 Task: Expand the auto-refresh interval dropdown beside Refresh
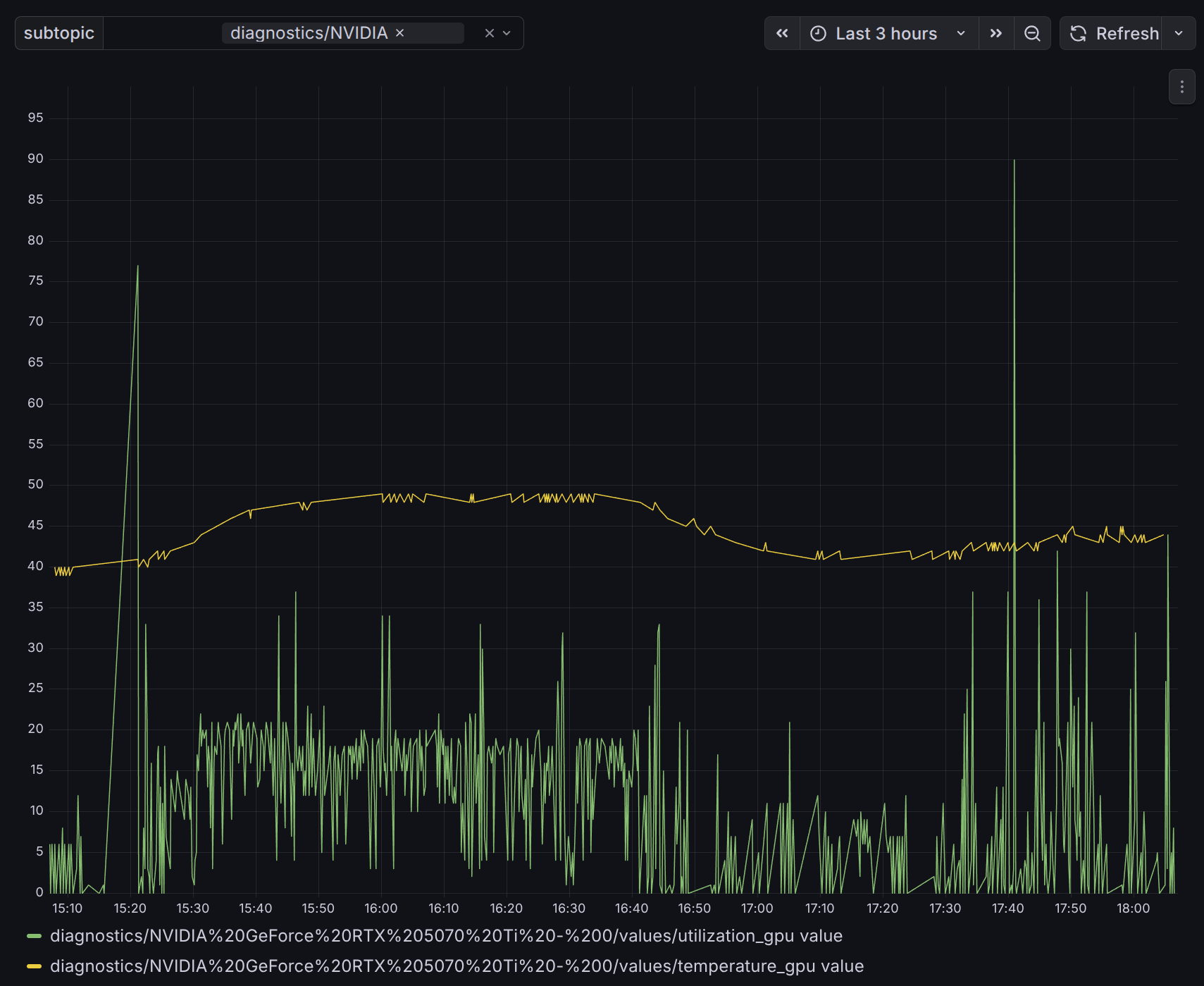pos(1179,32)
